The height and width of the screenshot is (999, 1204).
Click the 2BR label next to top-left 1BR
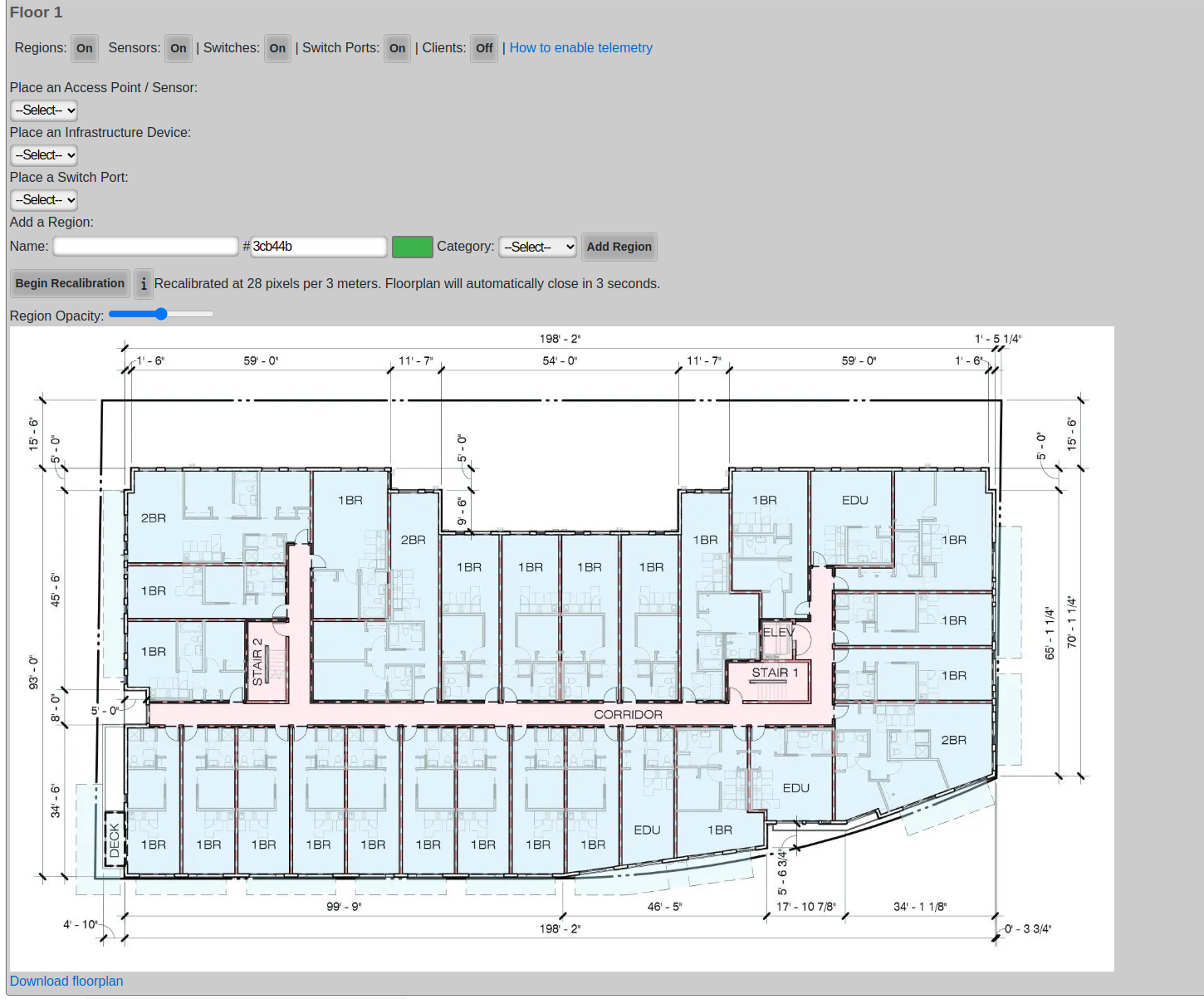(414, 541)
